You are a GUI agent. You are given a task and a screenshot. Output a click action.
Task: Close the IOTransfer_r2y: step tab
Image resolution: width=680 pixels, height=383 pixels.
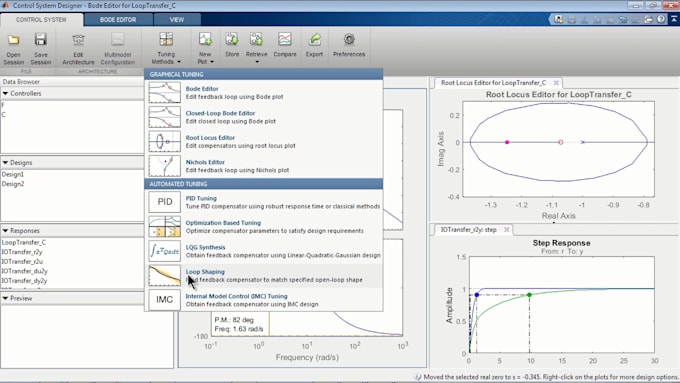(x=507, y=229)
